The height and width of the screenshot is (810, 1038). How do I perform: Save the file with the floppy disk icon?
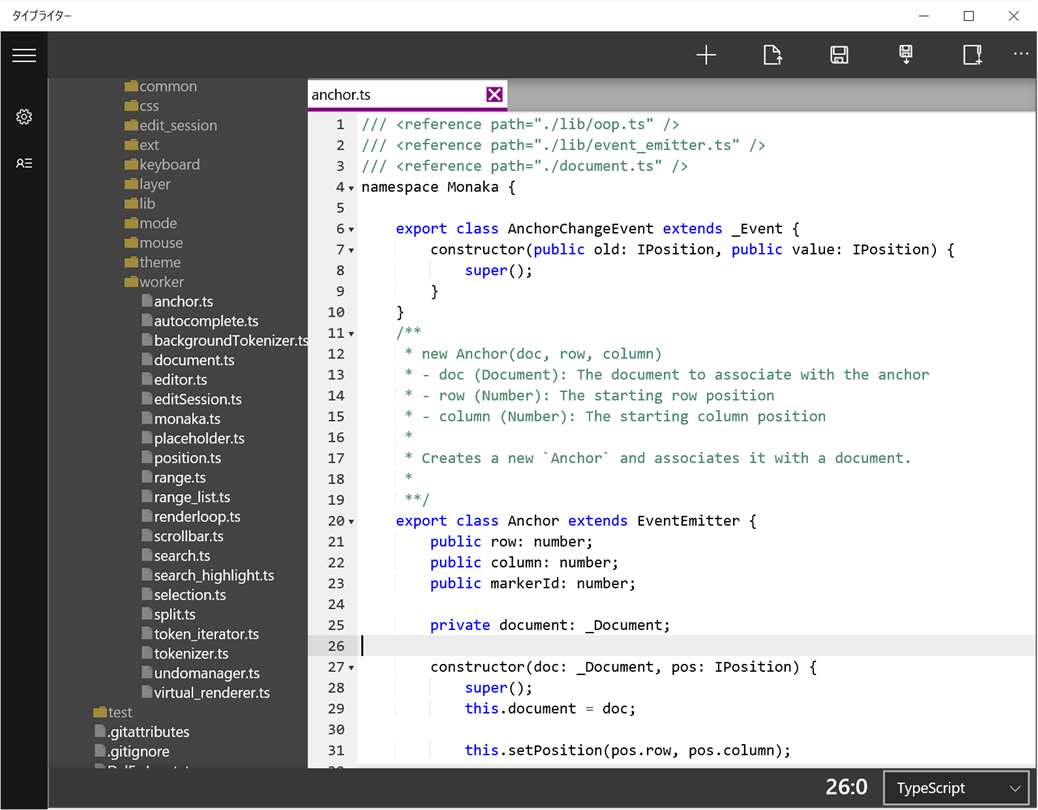(x=840, y=56)
